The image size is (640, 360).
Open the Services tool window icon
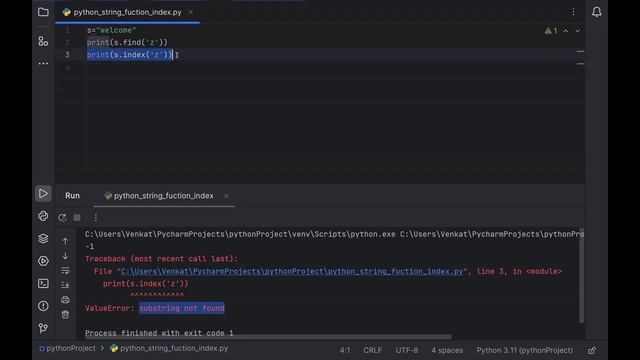[43, 261]
